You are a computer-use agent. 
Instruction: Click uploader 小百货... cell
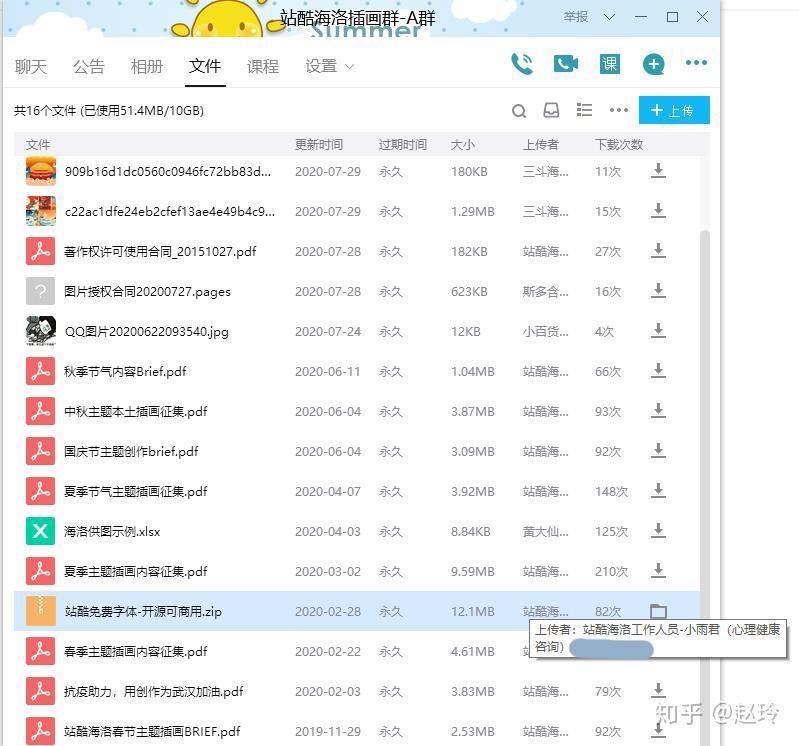[x=546, y=331]
